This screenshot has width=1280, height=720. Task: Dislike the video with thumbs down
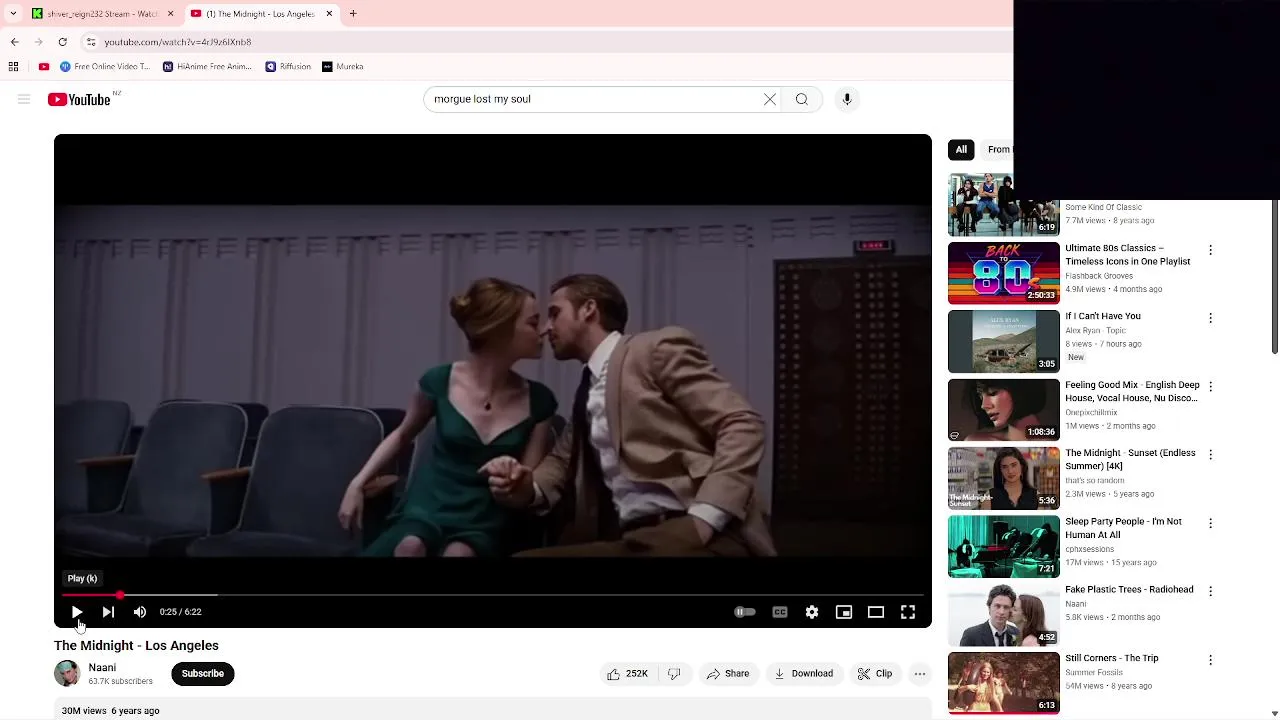coord(674,674)
